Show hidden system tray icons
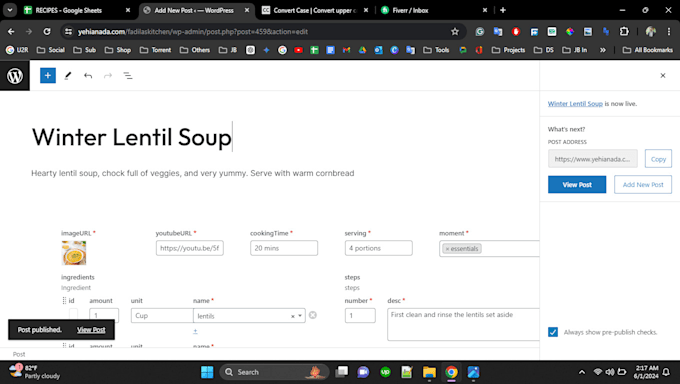The width and height of the screenshot is (680, 384). [x=582, y=372]
